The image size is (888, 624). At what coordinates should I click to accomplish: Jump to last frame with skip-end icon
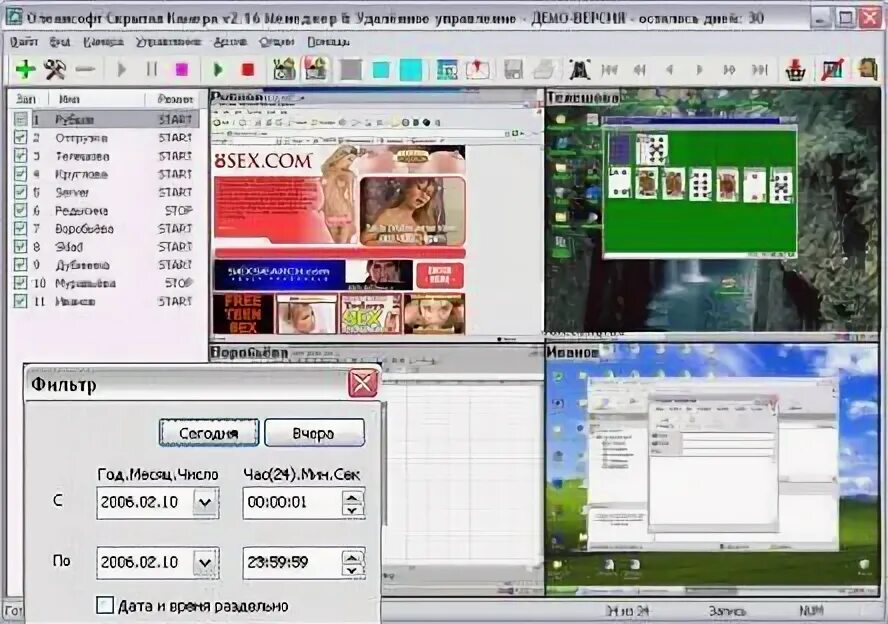pos(760,70)
